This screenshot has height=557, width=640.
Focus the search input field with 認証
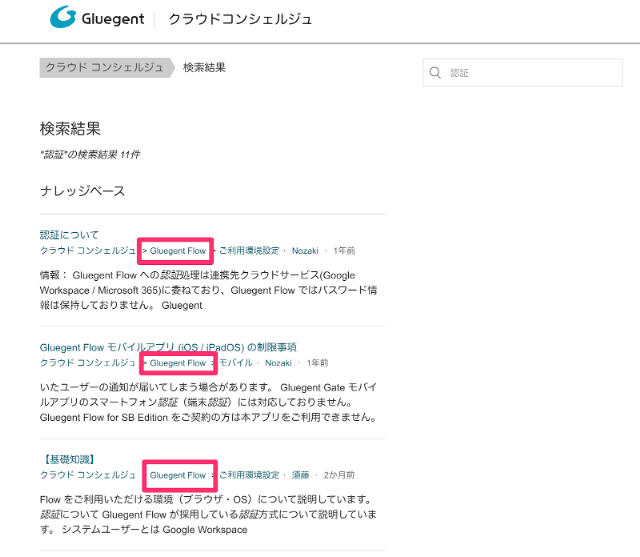(522, 73)
